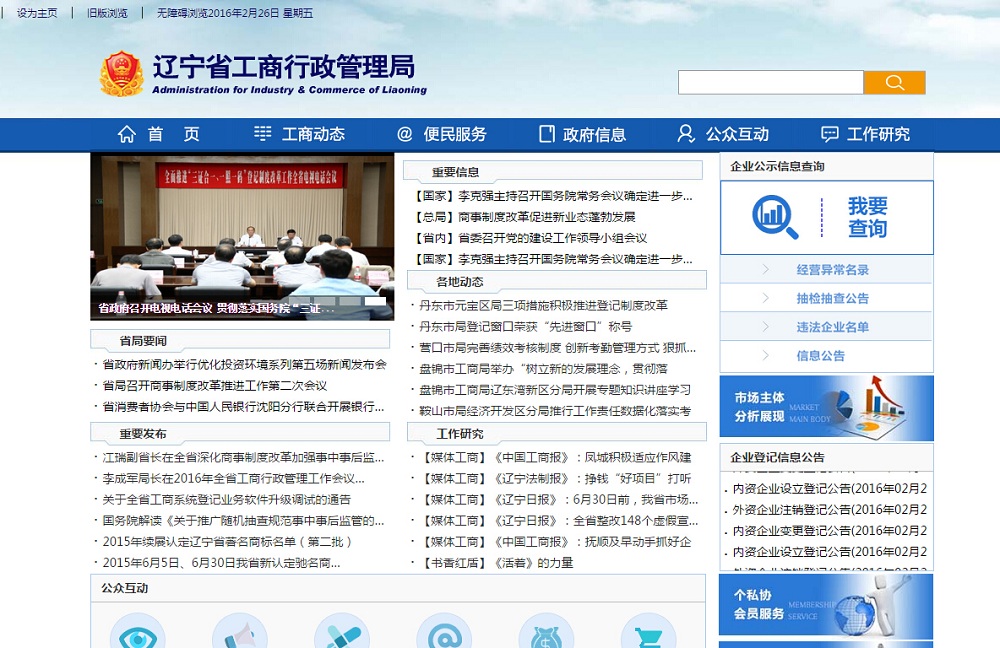The image size is (1000, 648).
Task: Click the shopping cart icon under 公众互动
Action: pyautogui.click(x=649, y=633)
